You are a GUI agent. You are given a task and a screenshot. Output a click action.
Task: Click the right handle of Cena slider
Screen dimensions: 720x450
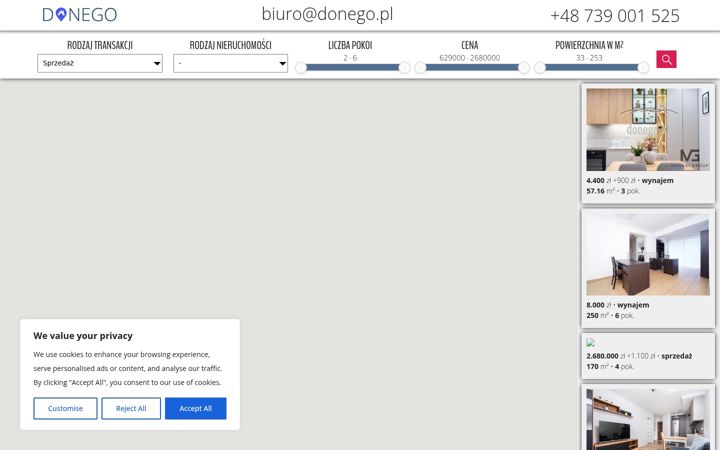(523, 68)
